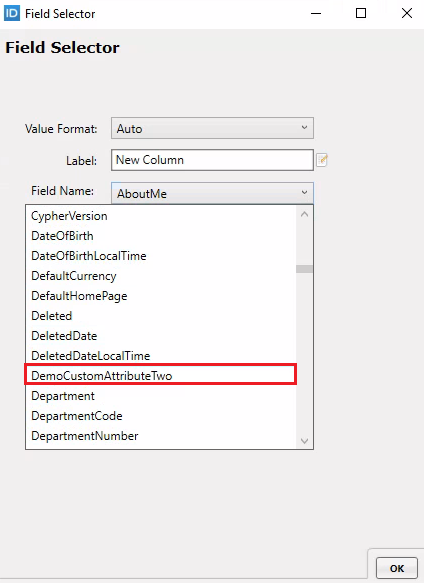Image resolution: width=424 pixels, height=583 pixels.
Task: Choose the DepartmentNumber option
Action: pyautogui.click(x=161, y=436)
